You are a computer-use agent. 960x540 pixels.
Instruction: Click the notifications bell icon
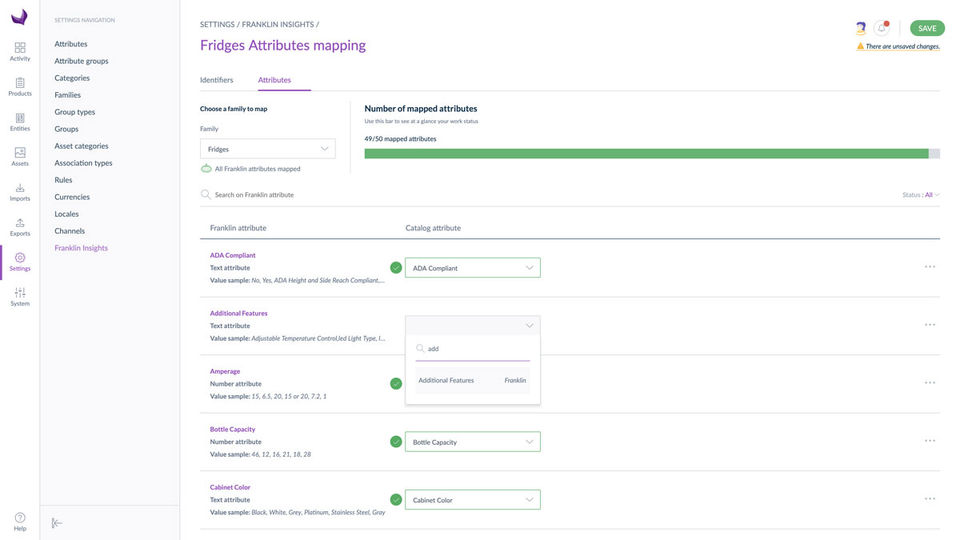click(x=882, y=28)
